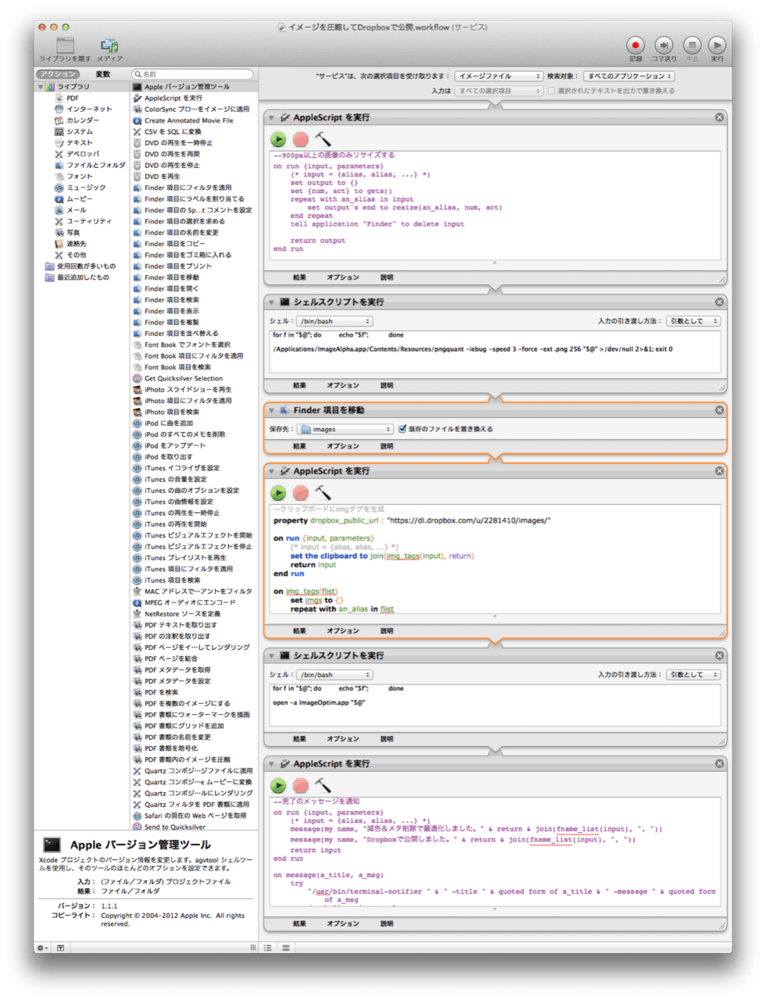The image size is (766, 1000).
Task: Click the Hide Library (ライブラリを隠す) toolbar icon
Action: tap(65, 46)
